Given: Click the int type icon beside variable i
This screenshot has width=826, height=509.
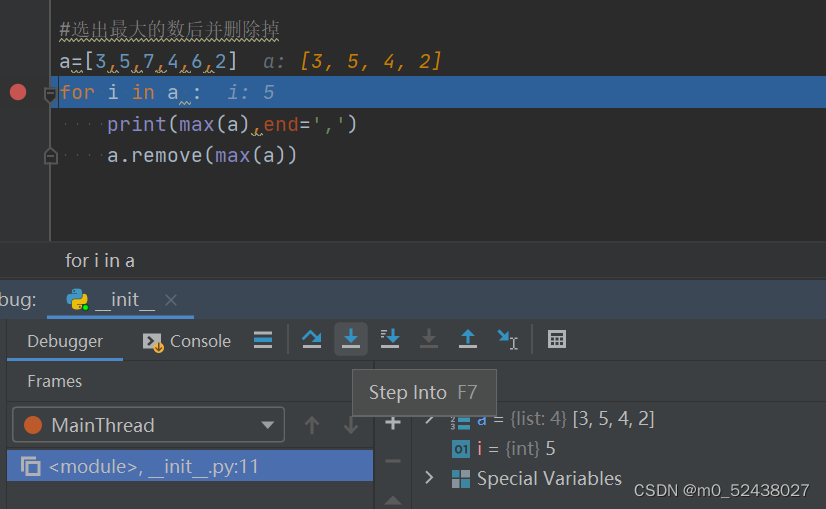Looking at the screenshot, I should [461, 449].
